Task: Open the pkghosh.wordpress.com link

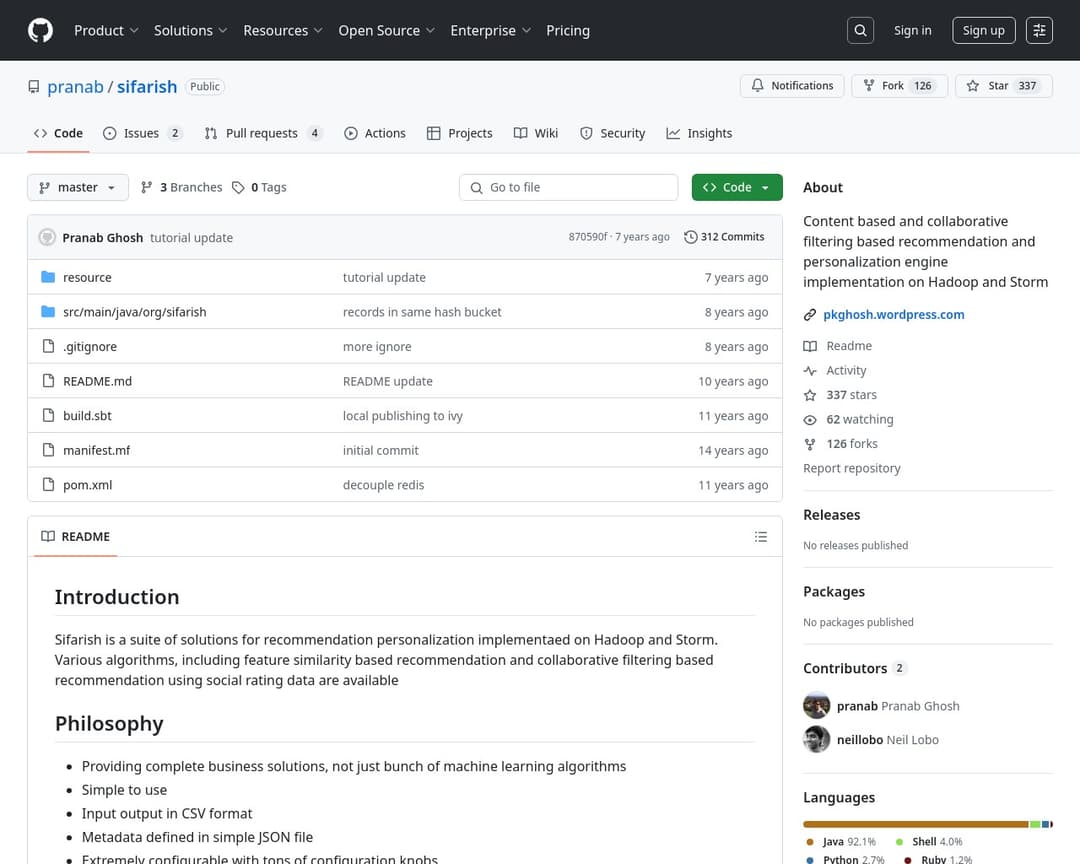Action: pos(893,314)
